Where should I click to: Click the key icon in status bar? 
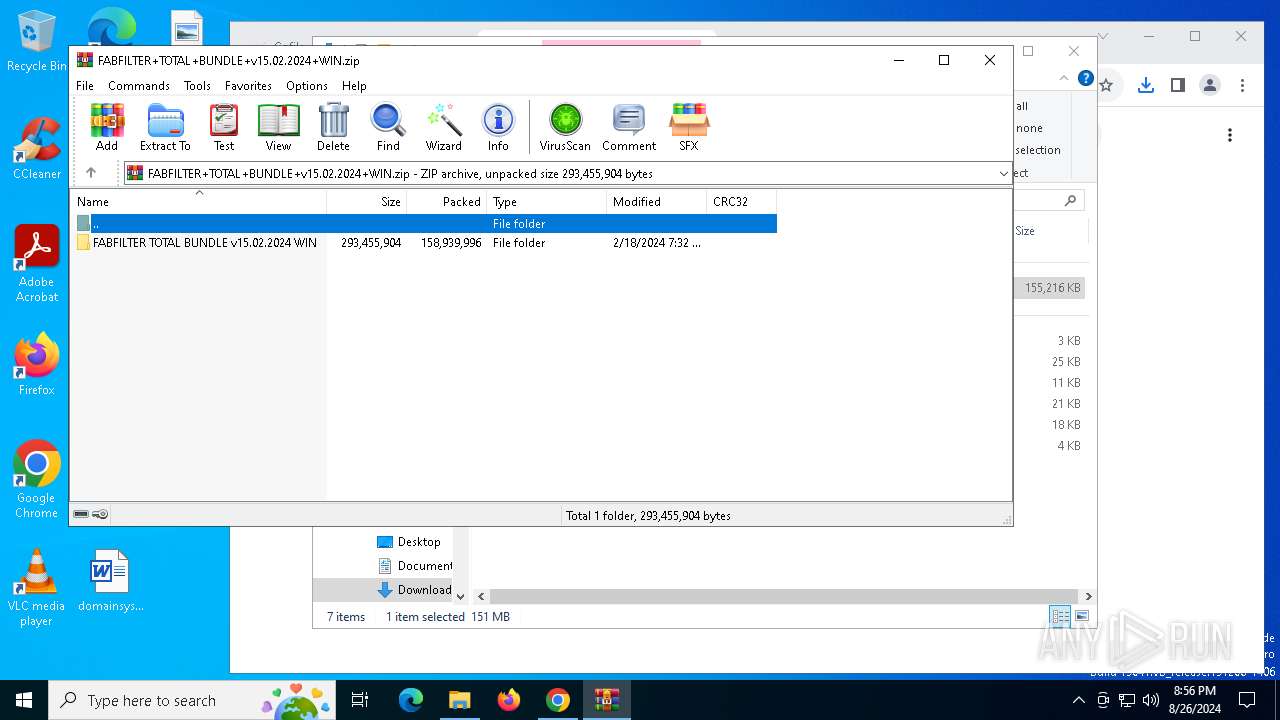point(100,514)
